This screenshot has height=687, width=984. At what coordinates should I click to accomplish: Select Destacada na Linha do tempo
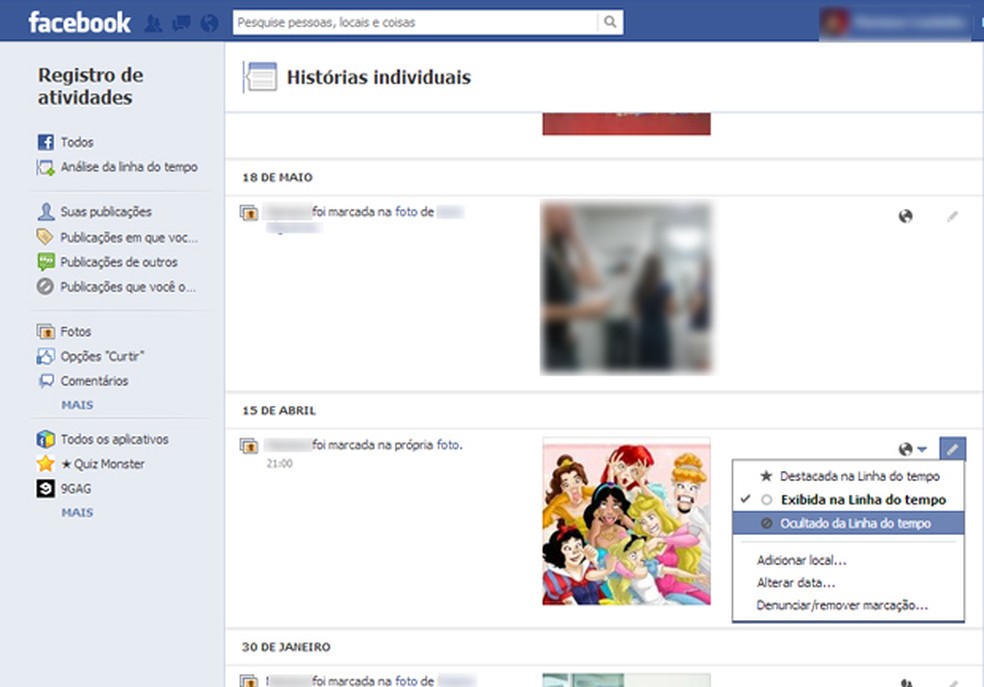(x=859, y=477)
